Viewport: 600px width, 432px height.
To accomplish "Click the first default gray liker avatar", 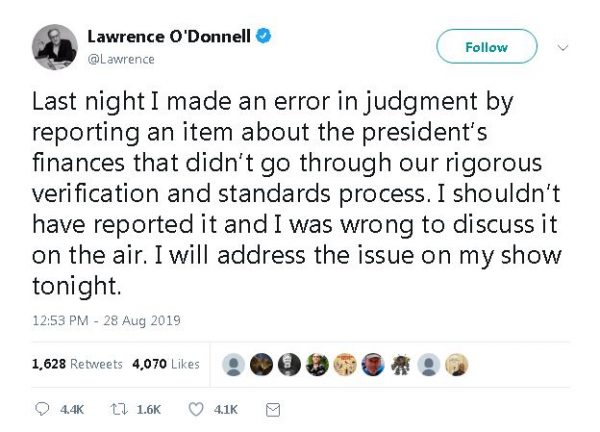I will coord(233,365).
